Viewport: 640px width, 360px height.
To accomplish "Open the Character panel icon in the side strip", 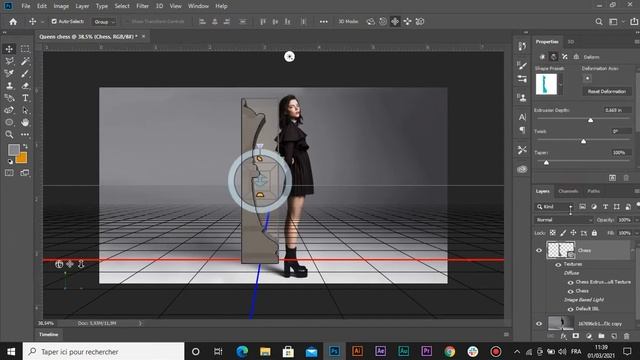I will 522,117.
